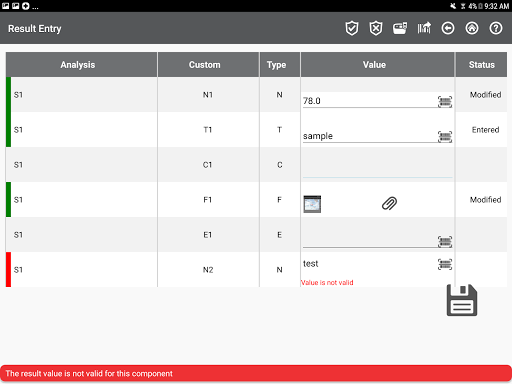Tap the shield X reject icon
The height and width of the screenshot is (384, 512).
coord(376,28)
